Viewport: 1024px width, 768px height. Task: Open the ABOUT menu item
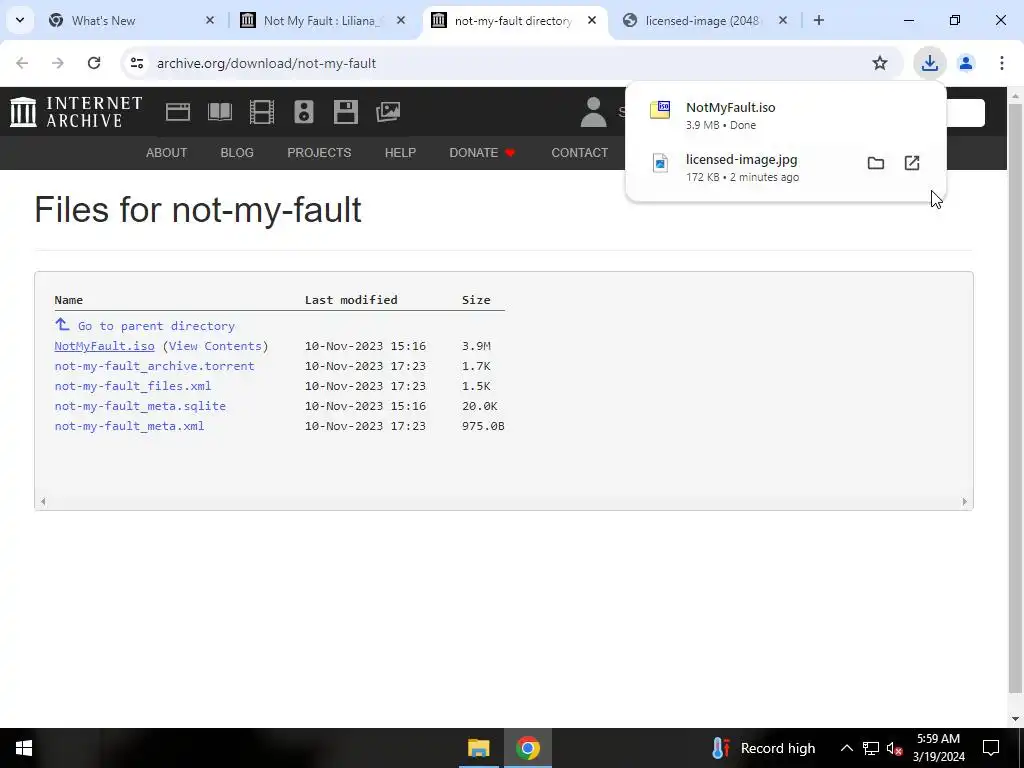[x=167, y=153]
